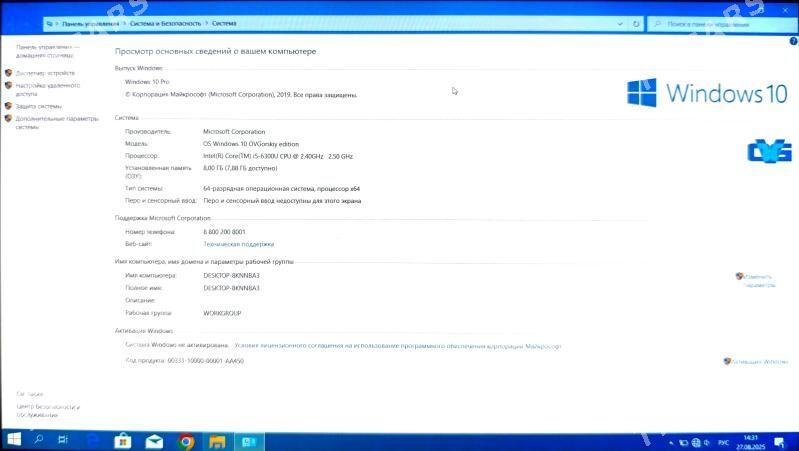Click the Intel Core i5-6300U processor text
This screenshot has width=799, height=451.
(278, 156)
